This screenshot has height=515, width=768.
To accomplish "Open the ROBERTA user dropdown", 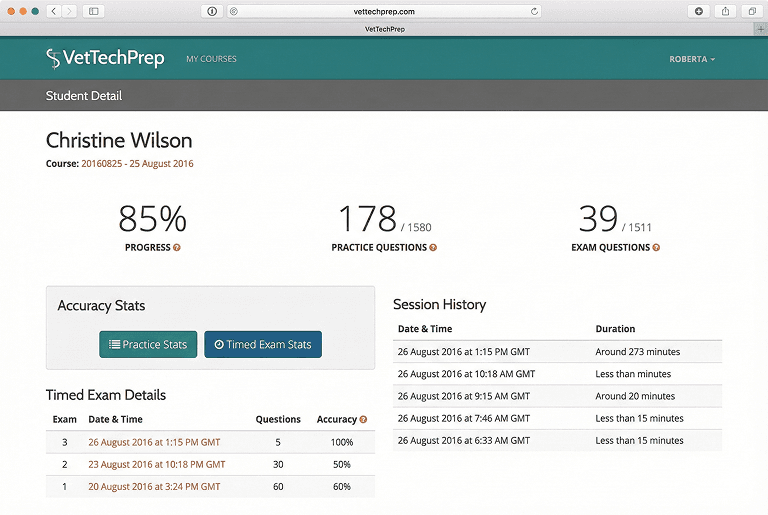I will pos(692,59).
